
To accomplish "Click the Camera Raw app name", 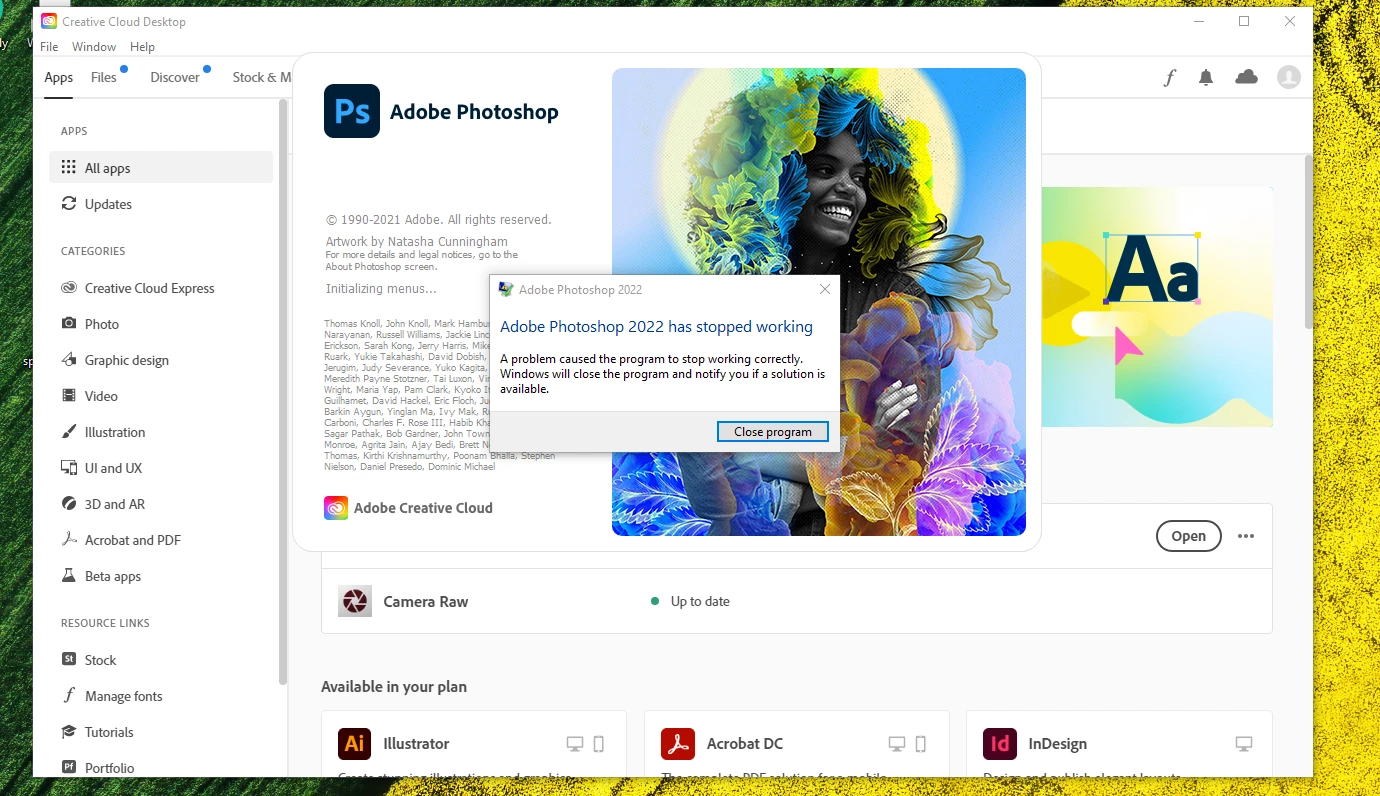I will 426,602.
